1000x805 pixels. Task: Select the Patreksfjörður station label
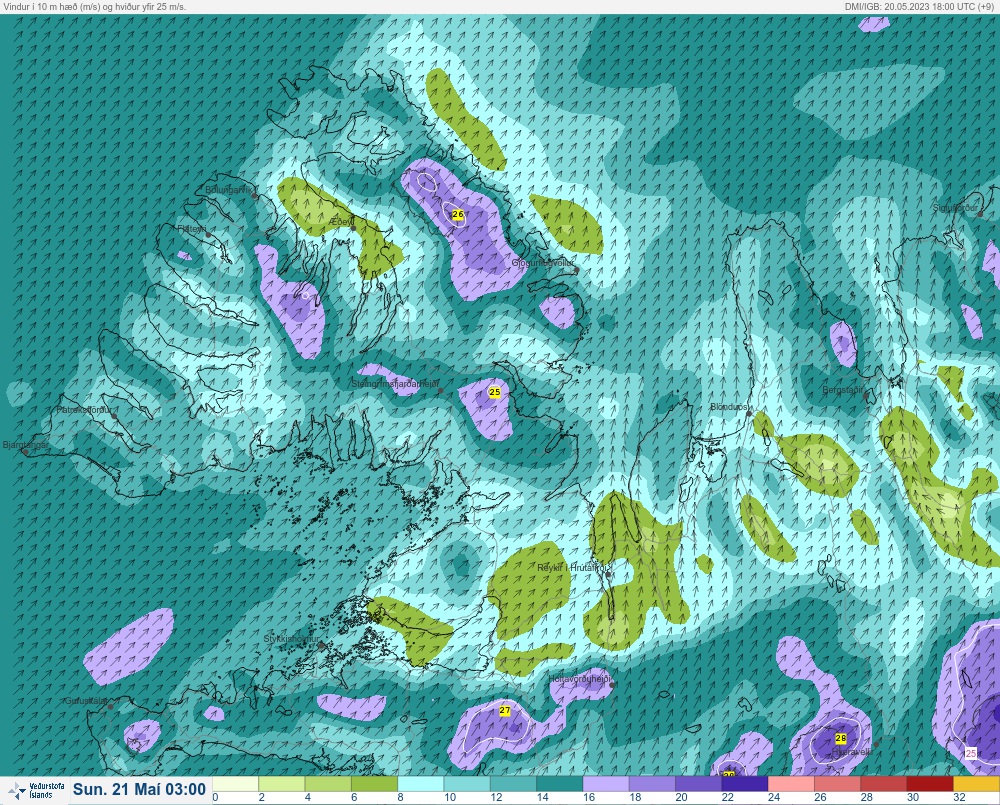click(85, 410)
